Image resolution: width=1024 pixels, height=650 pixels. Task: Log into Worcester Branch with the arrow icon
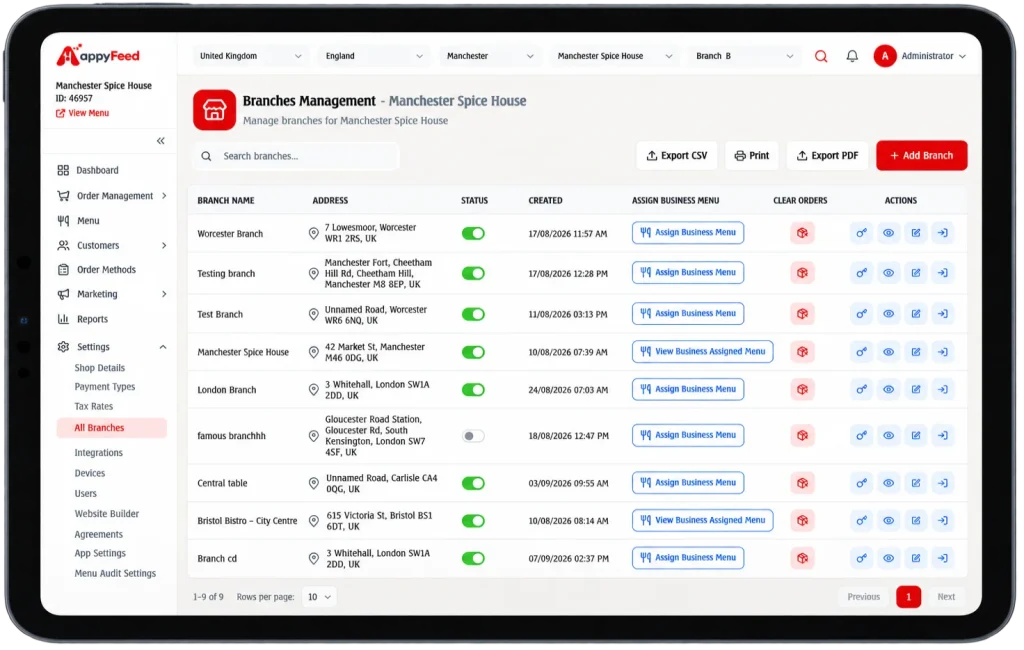(x=943, y=233)
